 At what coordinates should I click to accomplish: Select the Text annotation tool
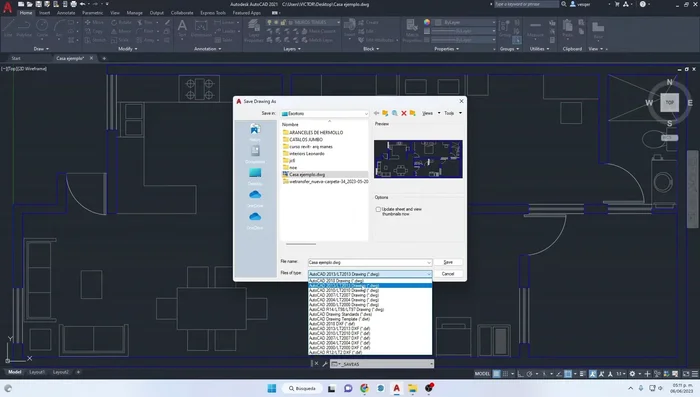[x=182, y=29]
